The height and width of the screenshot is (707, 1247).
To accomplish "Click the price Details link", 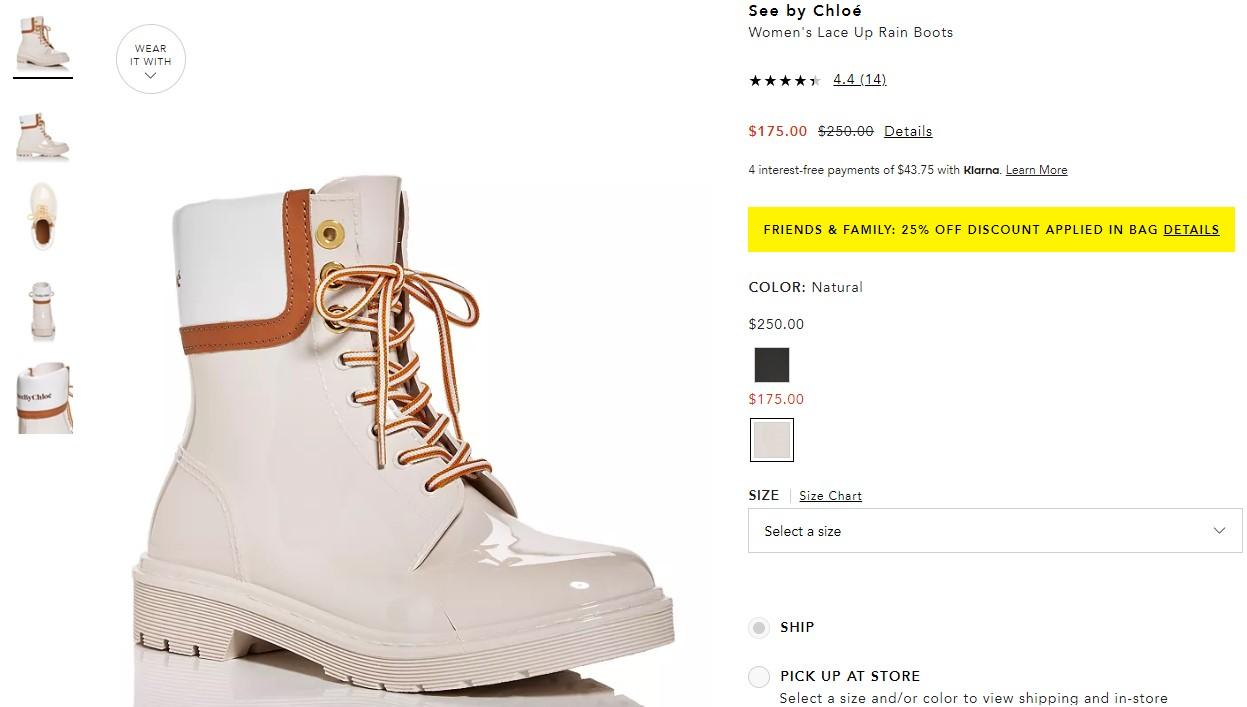I will click(x=907, y=132).
